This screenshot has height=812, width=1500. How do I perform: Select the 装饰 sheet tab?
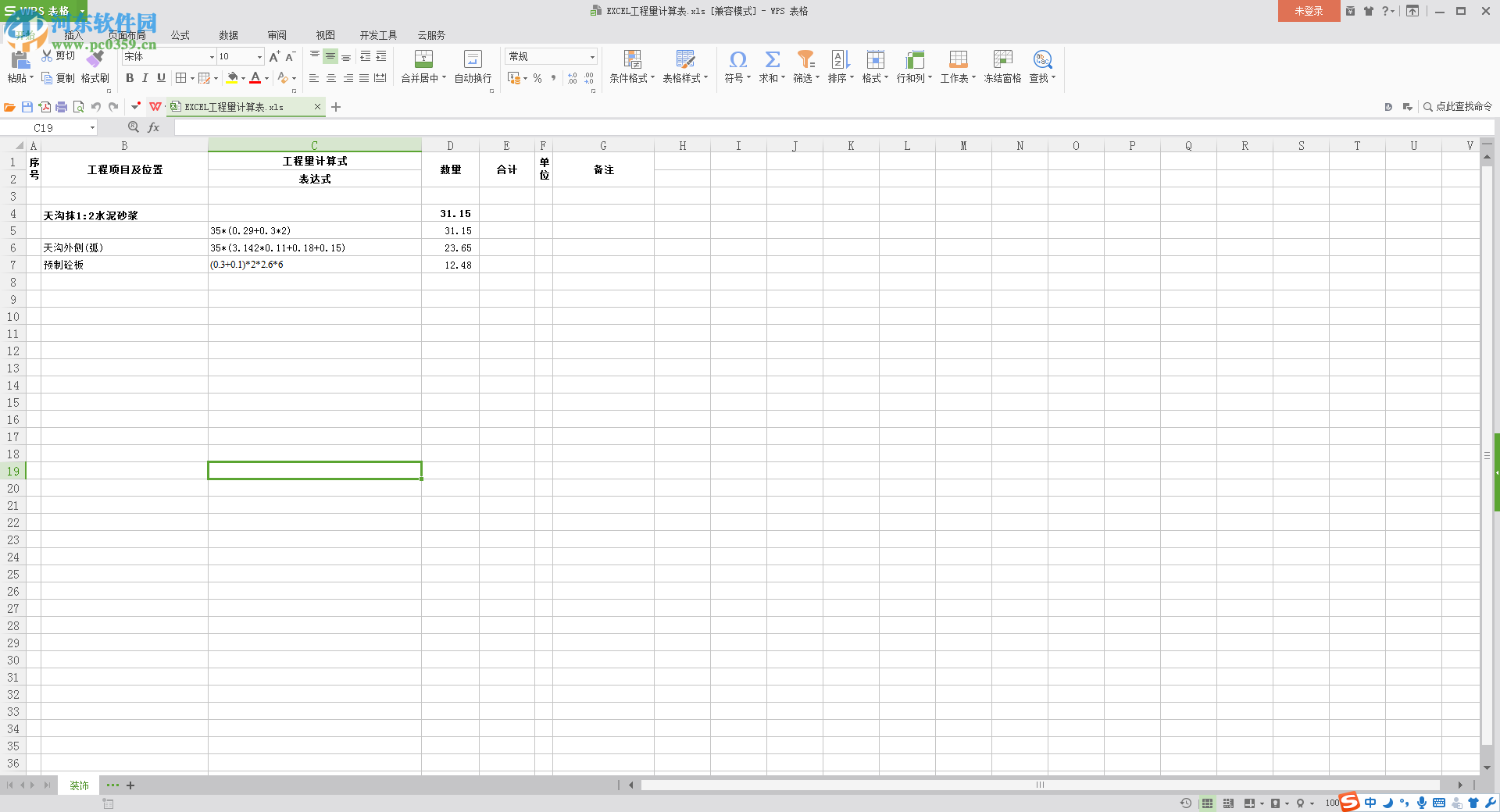tap(79, 785)
